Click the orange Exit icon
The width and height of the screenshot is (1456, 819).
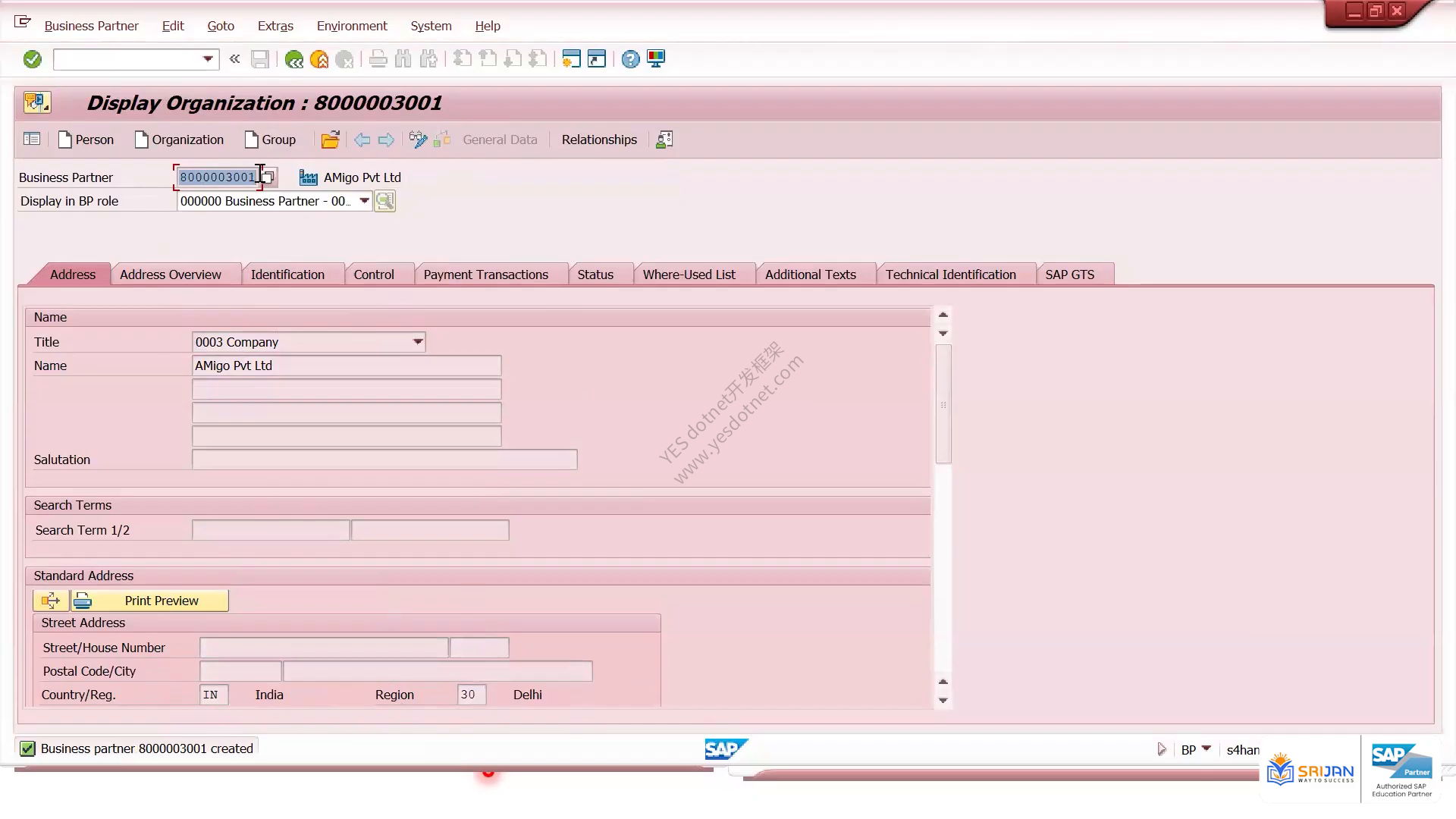tap(319, 59)
